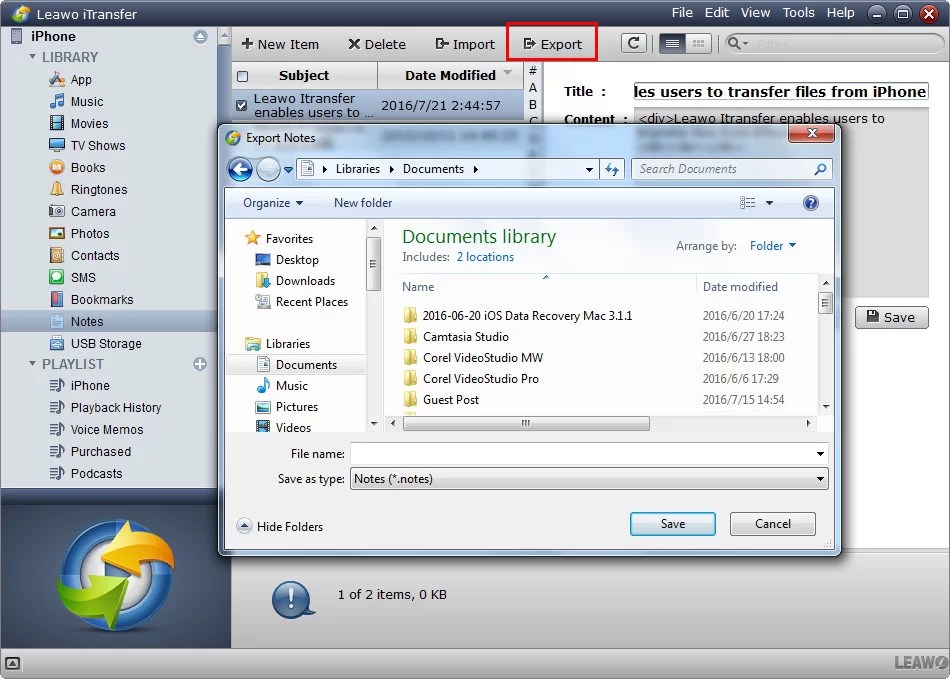The height and width of the screenshot is (679, 950).
Task: Click the Import toolbar button
Action: pos(465,44)
